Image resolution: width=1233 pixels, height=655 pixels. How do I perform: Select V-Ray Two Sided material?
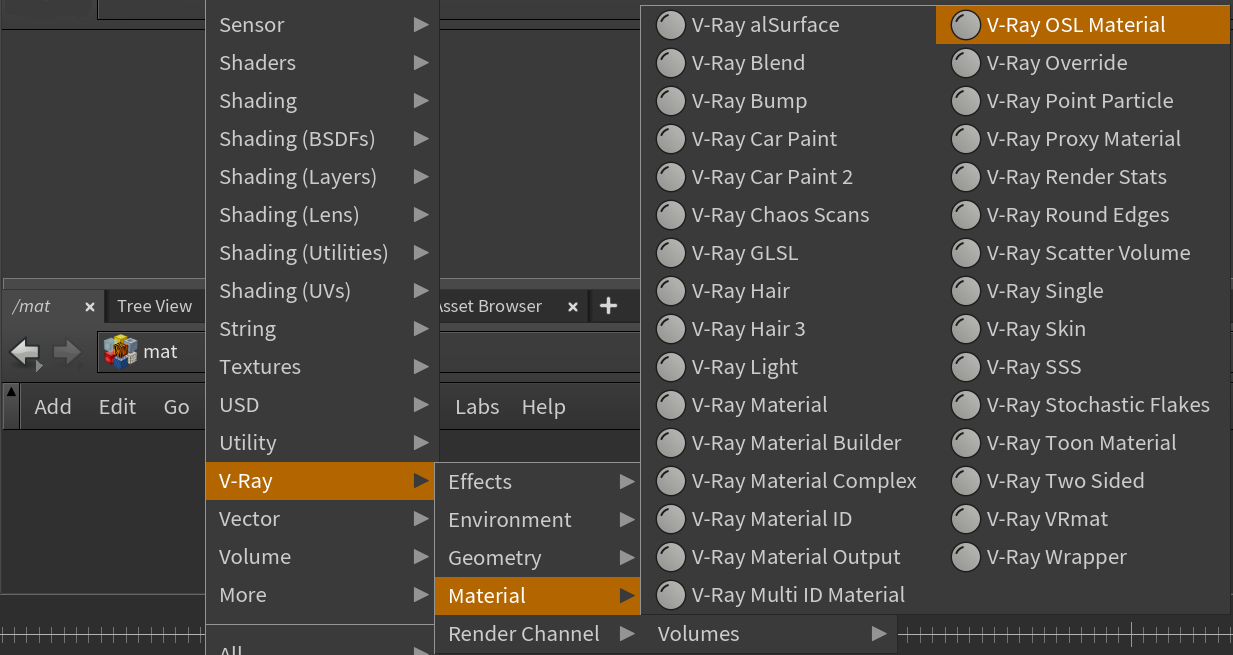click(x=1083, y=481)
